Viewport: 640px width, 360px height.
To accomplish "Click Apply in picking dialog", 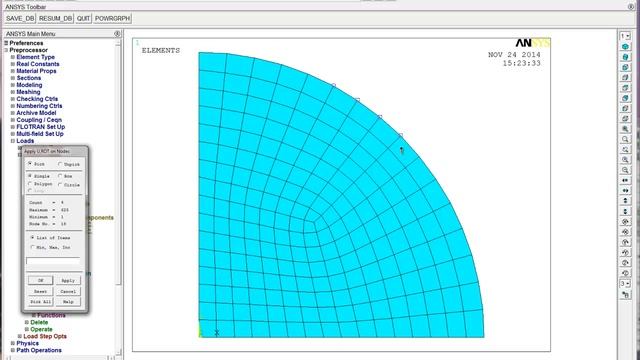I will [x=68, y=280].
